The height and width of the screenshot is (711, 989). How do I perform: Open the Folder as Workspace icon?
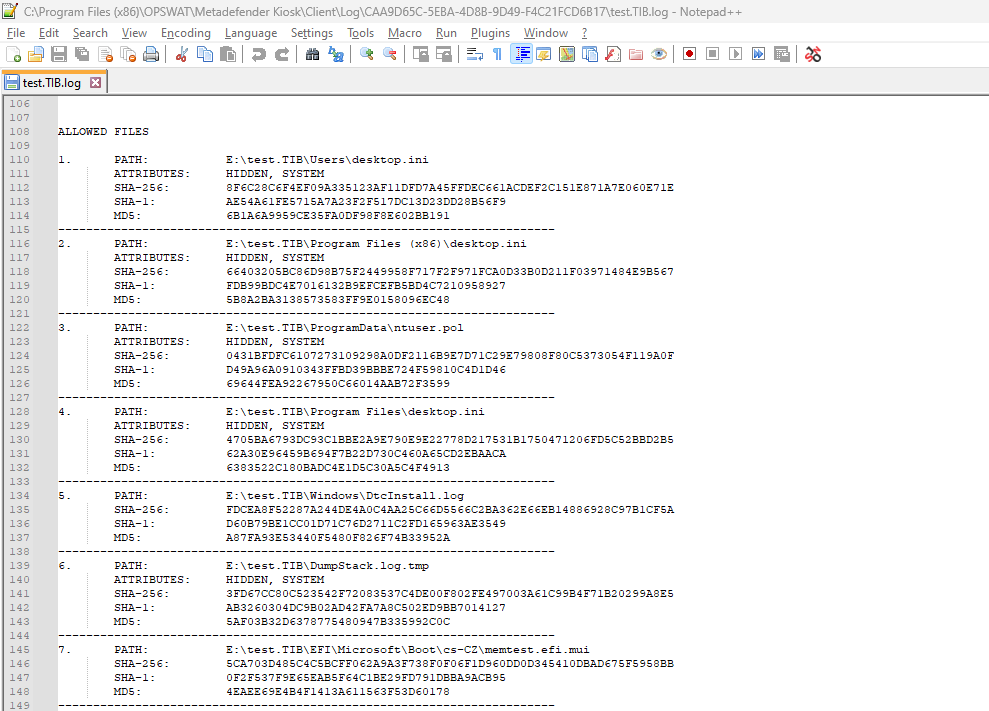[636, 54]
